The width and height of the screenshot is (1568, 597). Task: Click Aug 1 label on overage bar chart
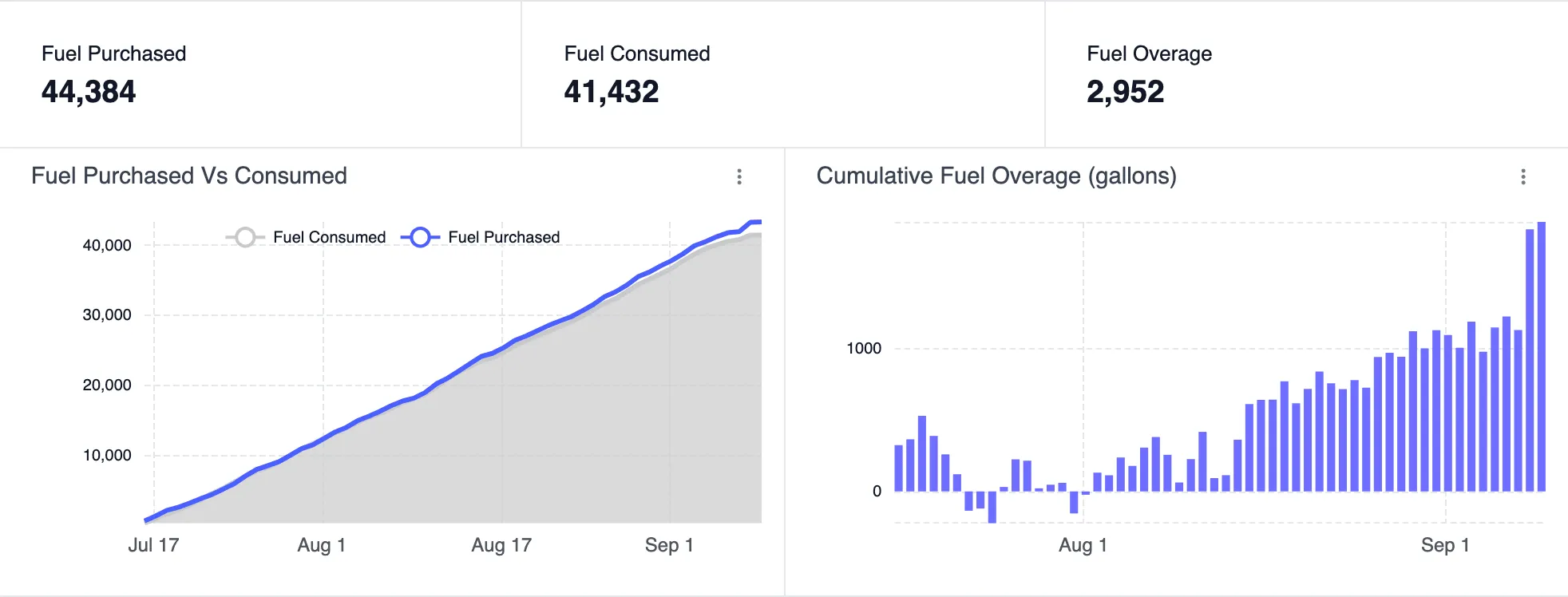pos(1083,545)
